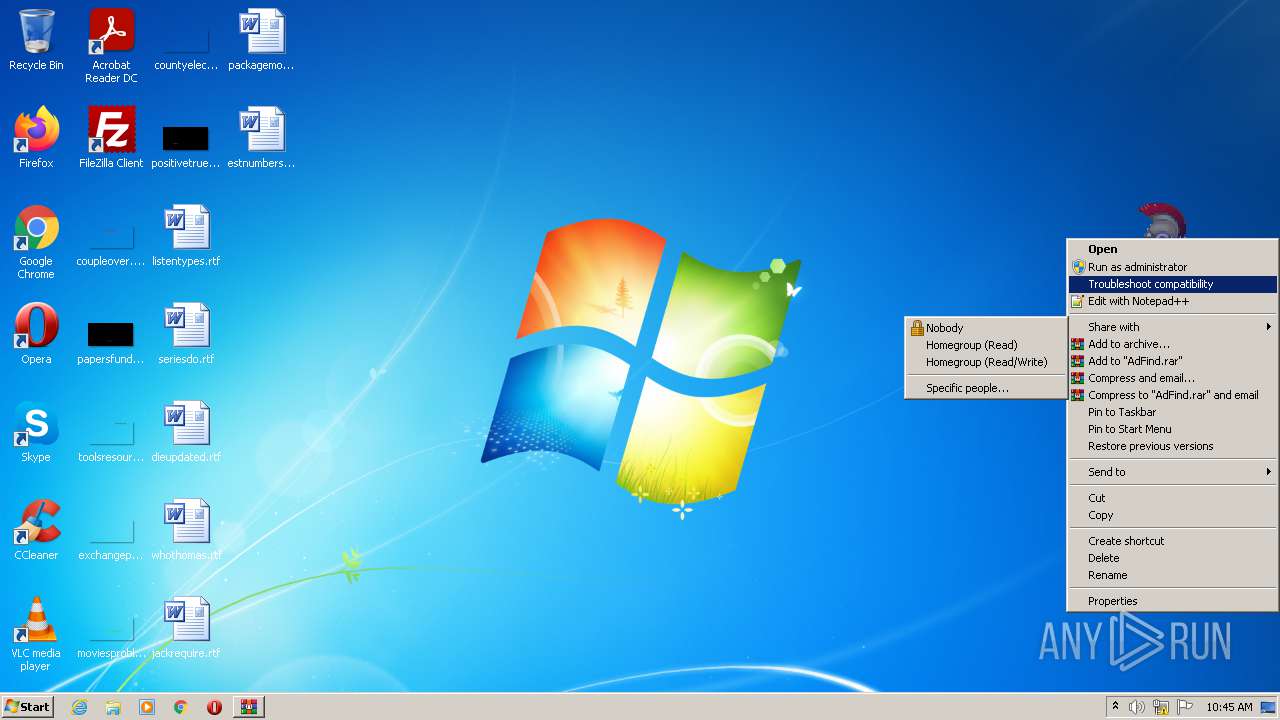Select the CCleaner desktop shortcut
The height and width of the screenshot is (720, 1280).
coord(36,530)
